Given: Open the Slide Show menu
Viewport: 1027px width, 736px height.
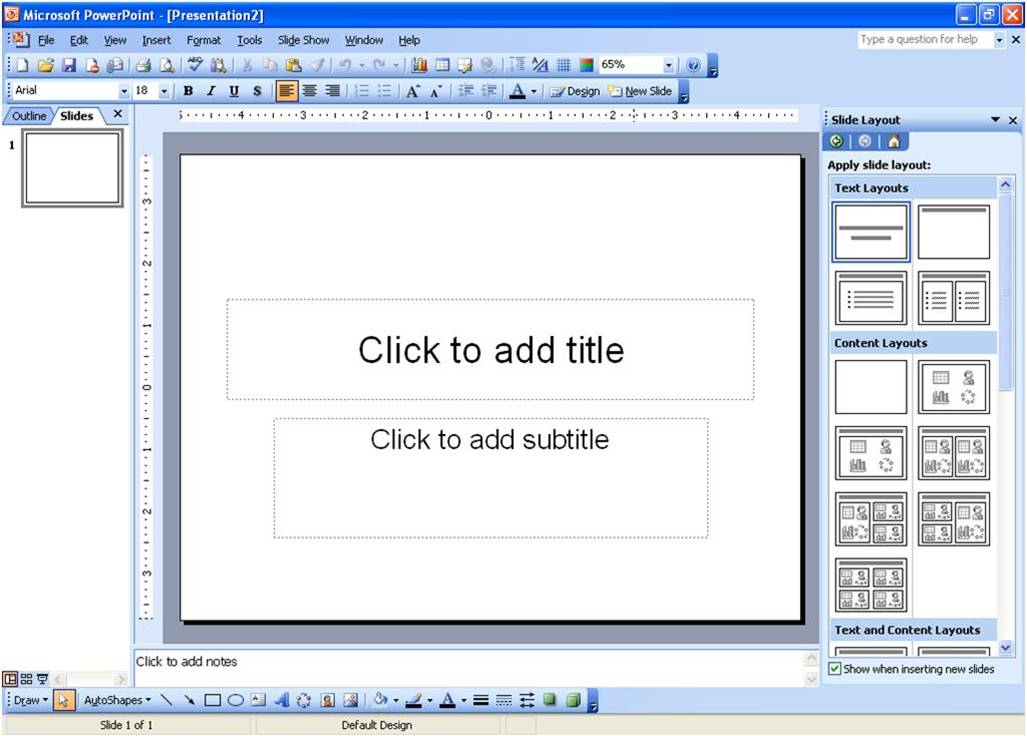Looking at the screenshot, I should 303,40.
